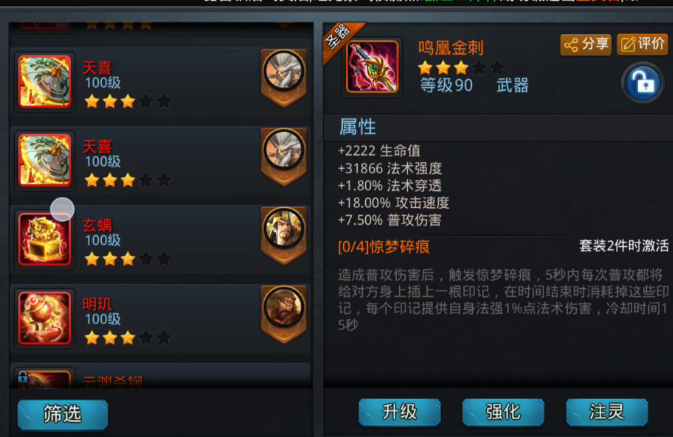Select the 明玑 red orb equipment icon
This screenshot has width=673, height=437.
tap(45, 318)
